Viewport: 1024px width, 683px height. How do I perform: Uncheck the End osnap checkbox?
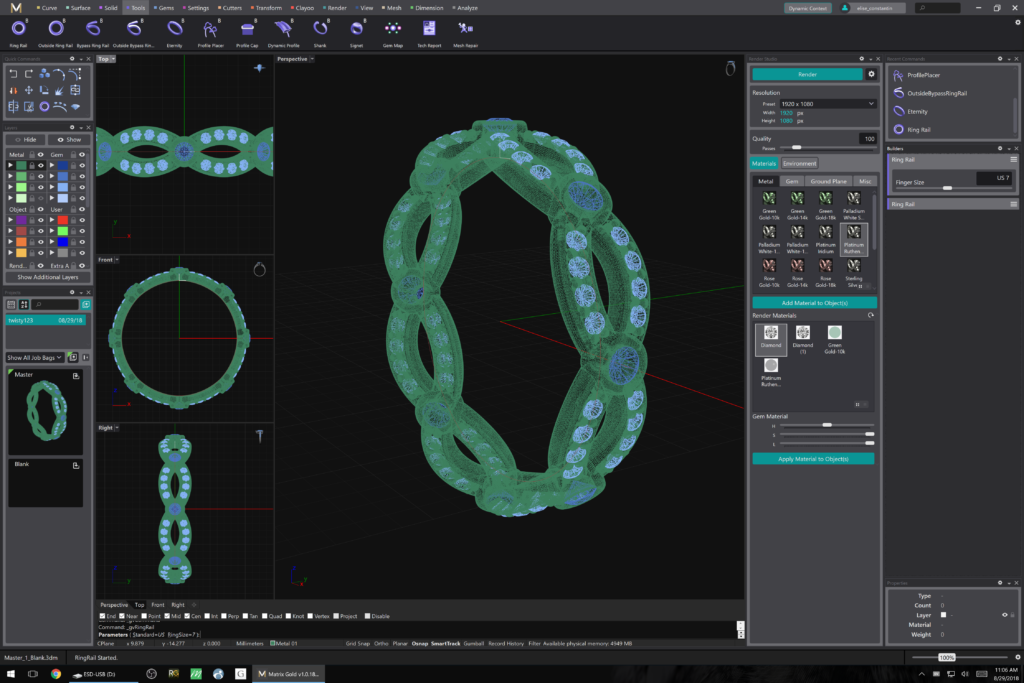tap(103, 616)
